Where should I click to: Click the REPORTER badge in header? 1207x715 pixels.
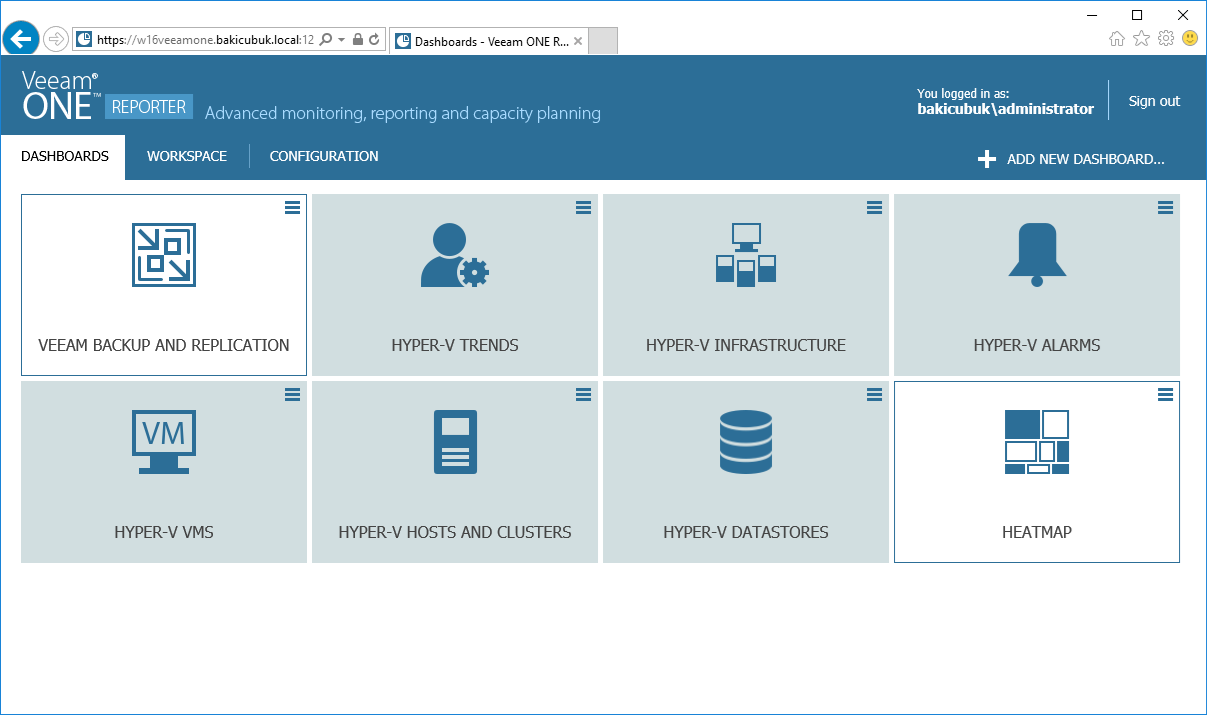coord(149,107)
